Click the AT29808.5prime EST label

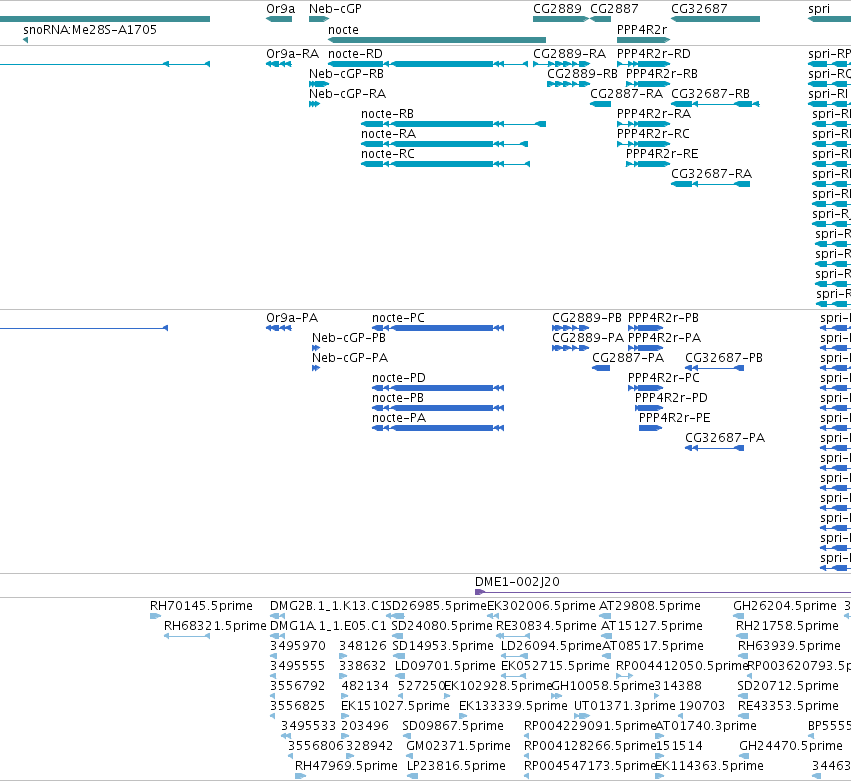(650, 606)
